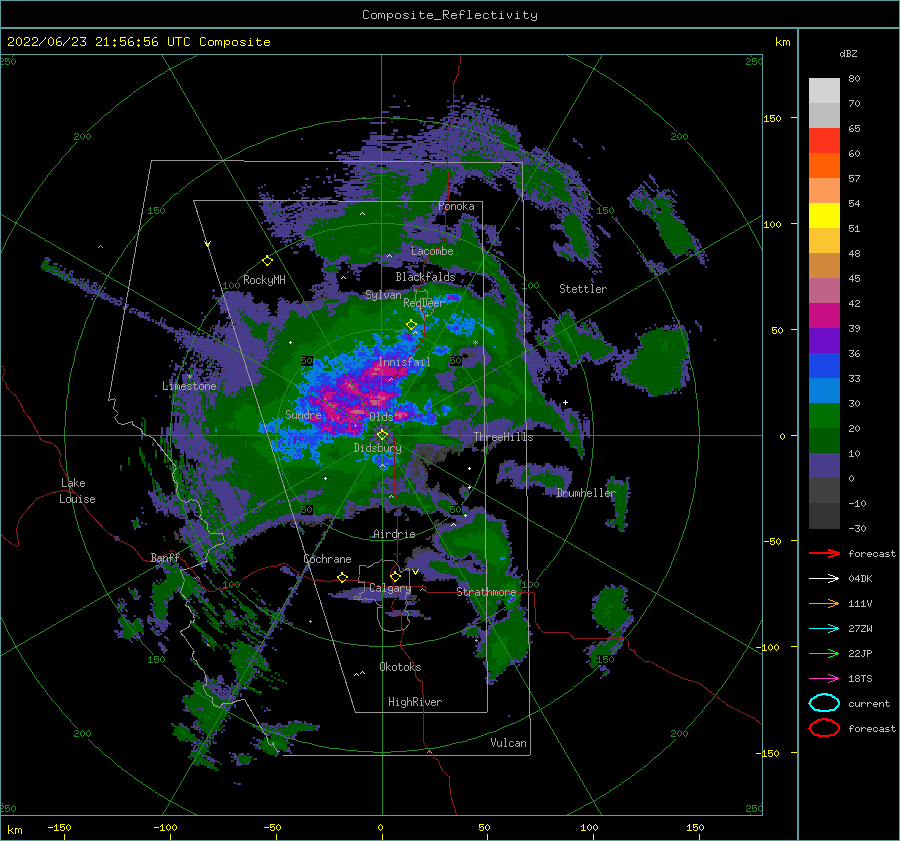
Task: Click the Drumheller town label
Action: point(586,493)
